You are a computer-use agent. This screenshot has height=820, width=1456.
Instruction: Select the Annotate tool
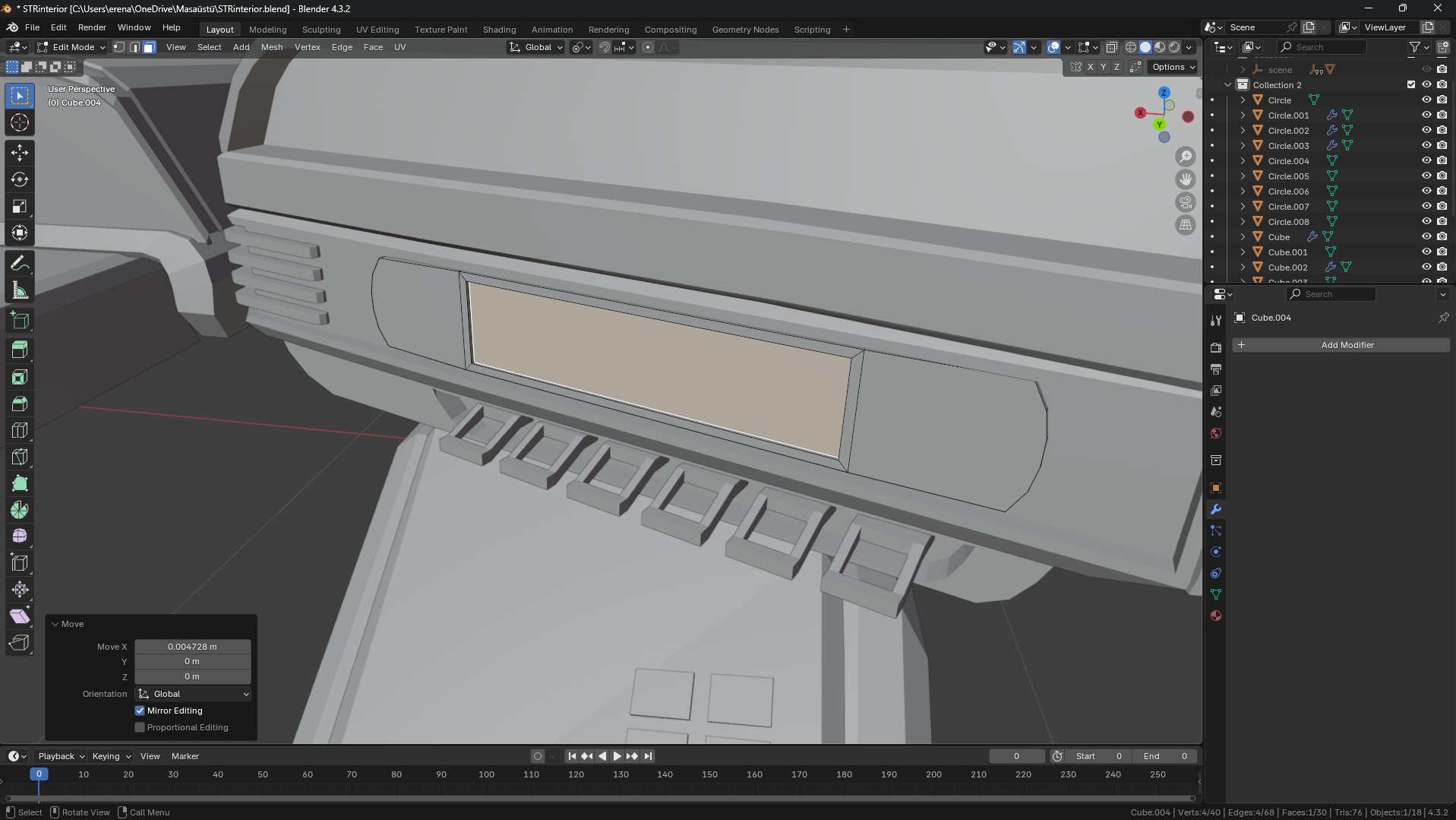point(20,264)
